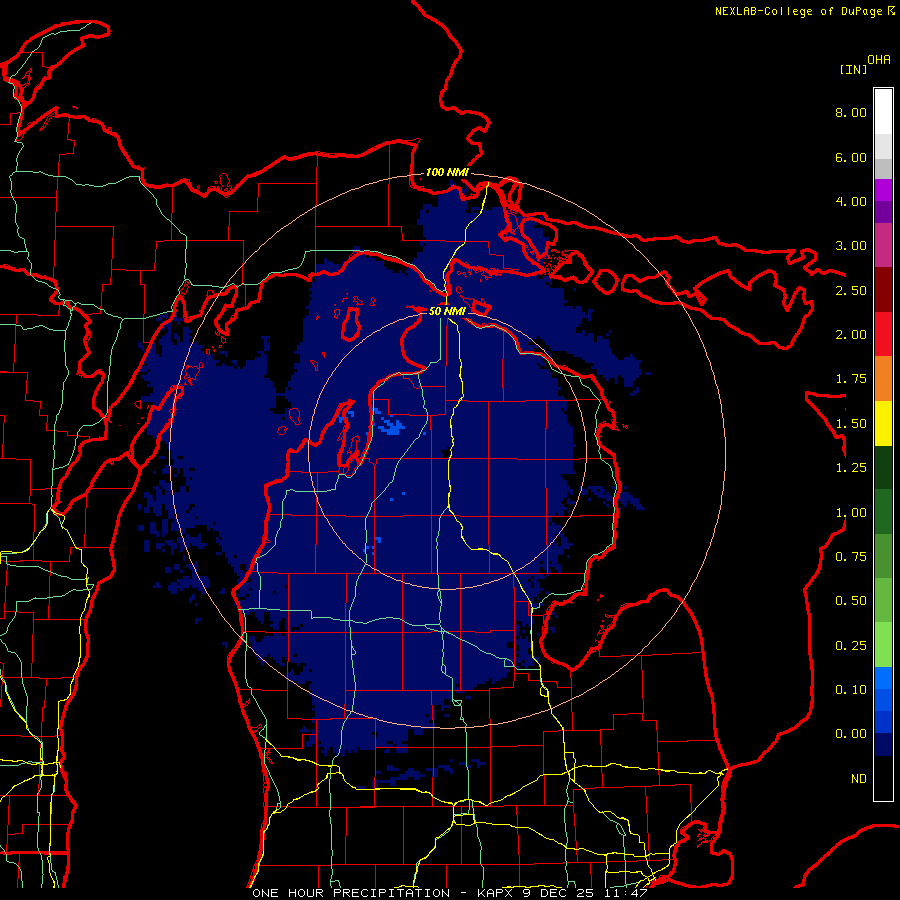Select the dark red 2.50 color swatch
900x900 pixels.
tap(883, 290)
